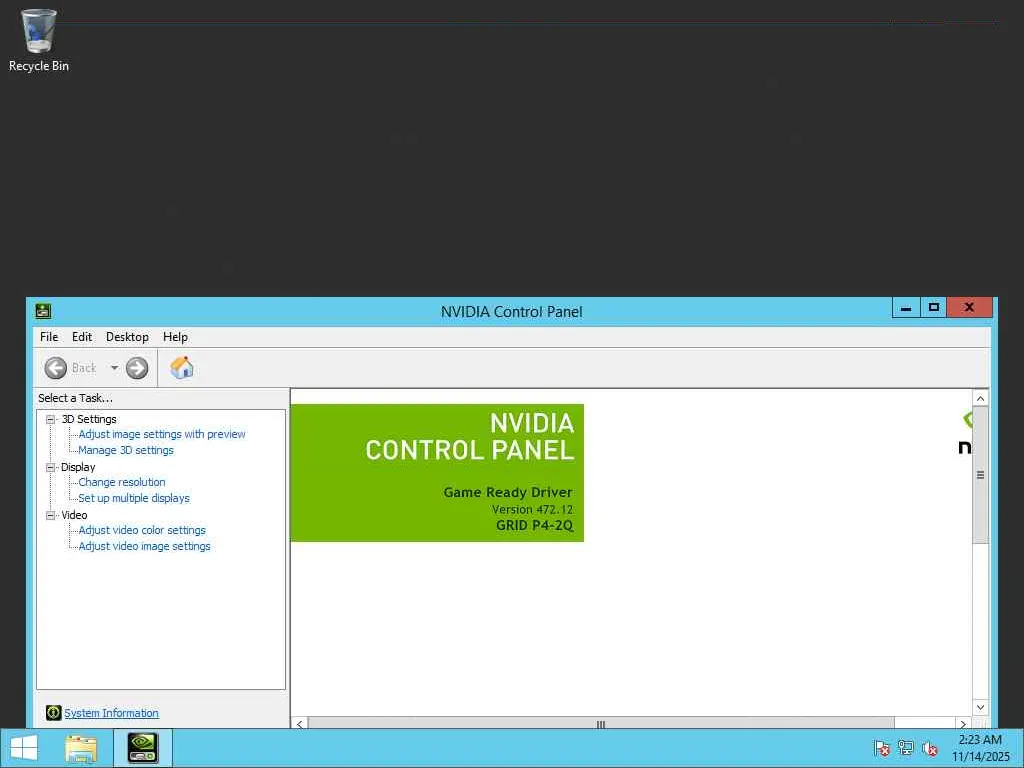Collapse the Video tree node
Image resolution: width=1024 pixels, height=768 pixels.
(x=50, y=515)
